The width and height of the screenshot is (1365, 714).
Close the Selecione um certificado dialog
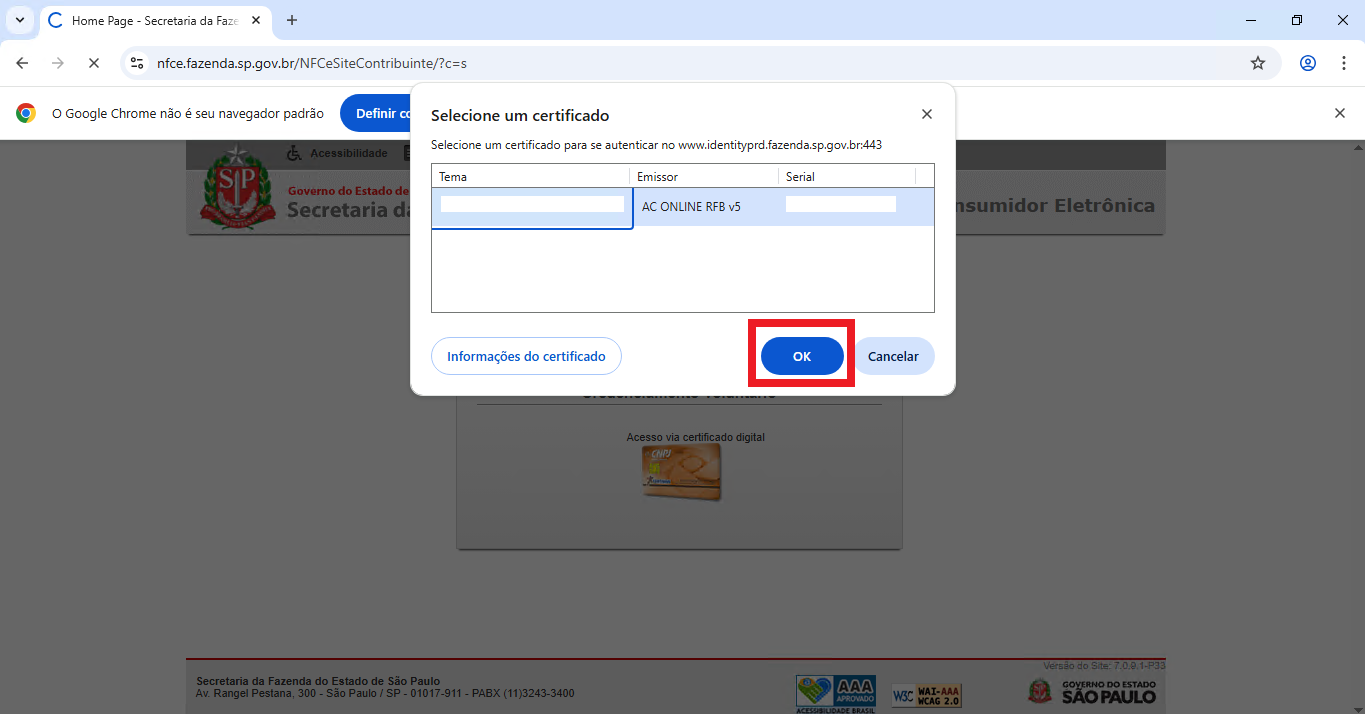click(x=926, y=115)
